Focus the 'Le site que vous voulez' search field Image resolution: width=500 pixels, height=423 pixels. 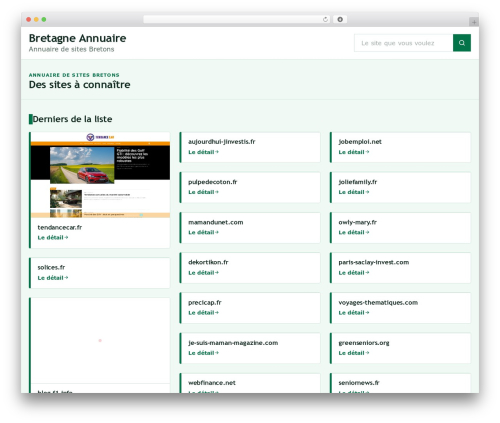click(403, 43)
